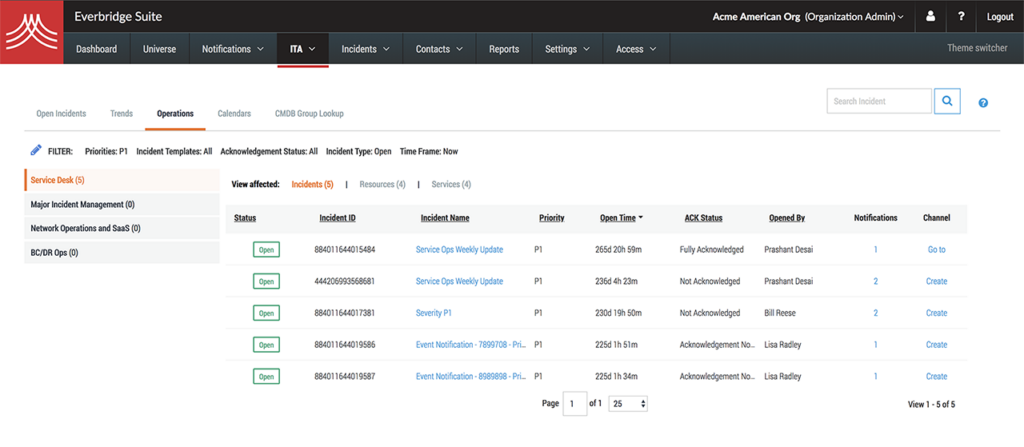Open the Acme American Org selector
1024x447 pixels.
tap(808, 17)
